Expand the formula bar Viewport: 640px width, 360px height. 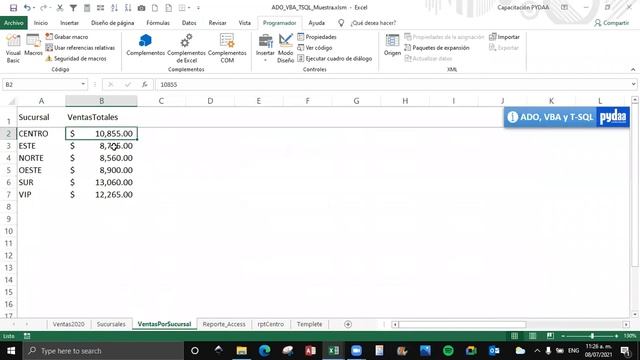pos(633,84)
